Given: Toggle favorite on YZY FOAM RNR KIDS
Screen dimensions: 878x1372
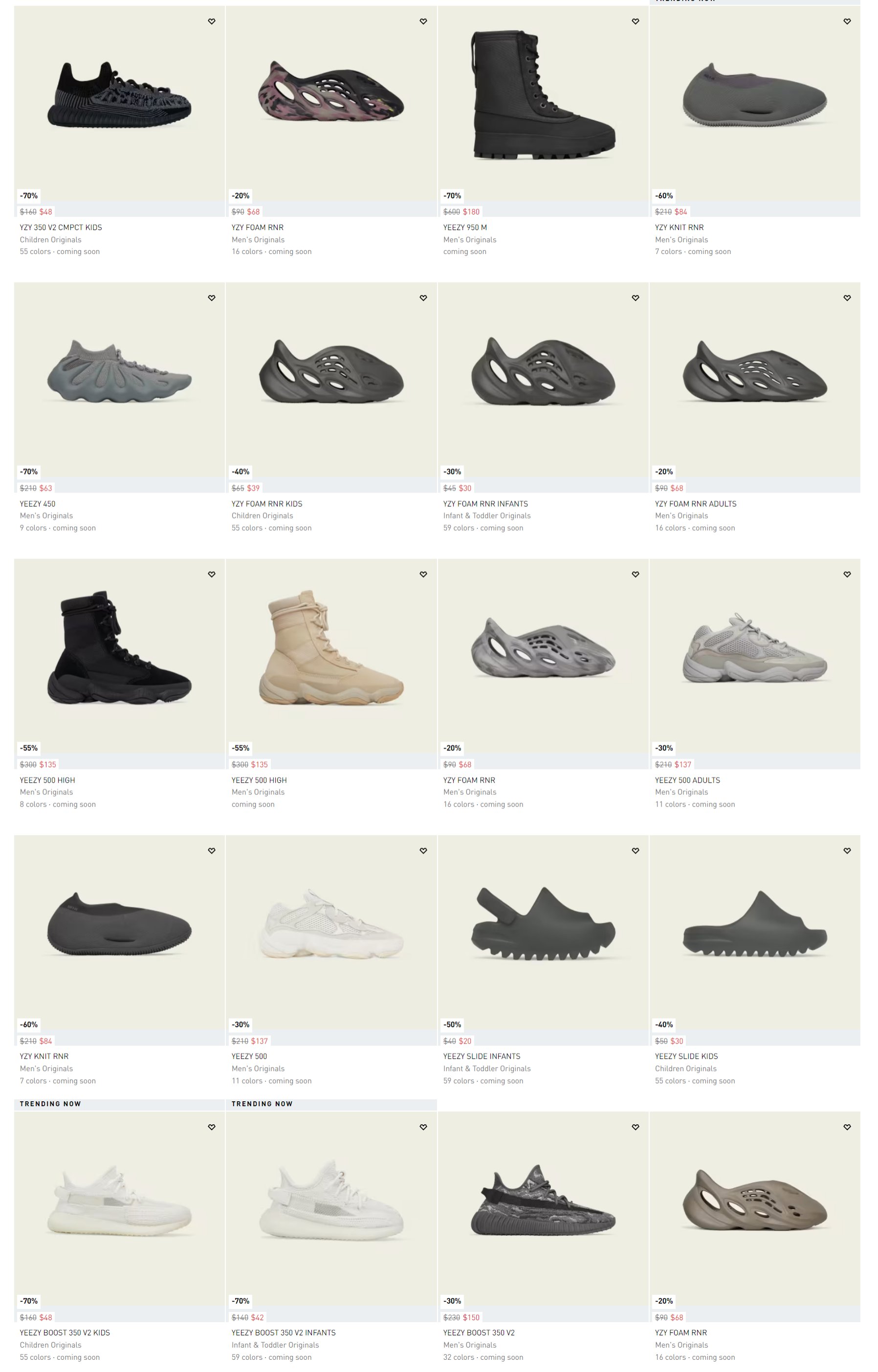Looking at the screenshot, I should pos(423,298).
